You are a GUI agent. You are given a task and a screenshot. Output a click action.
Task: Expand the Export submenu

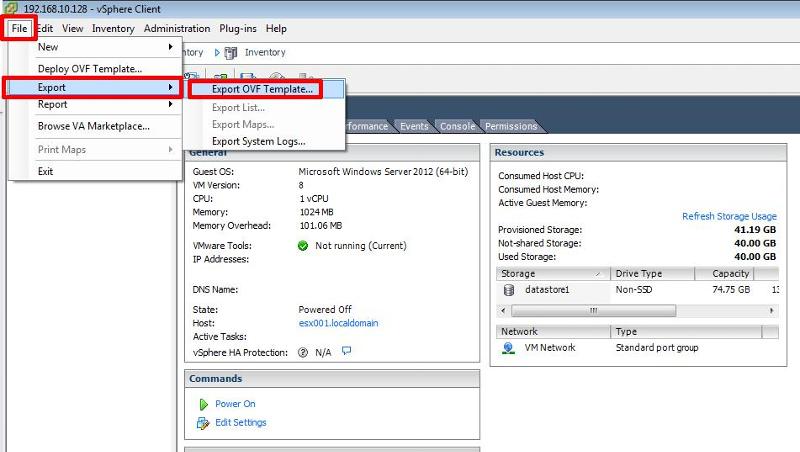pyautogui.click(x=95, y=87)
